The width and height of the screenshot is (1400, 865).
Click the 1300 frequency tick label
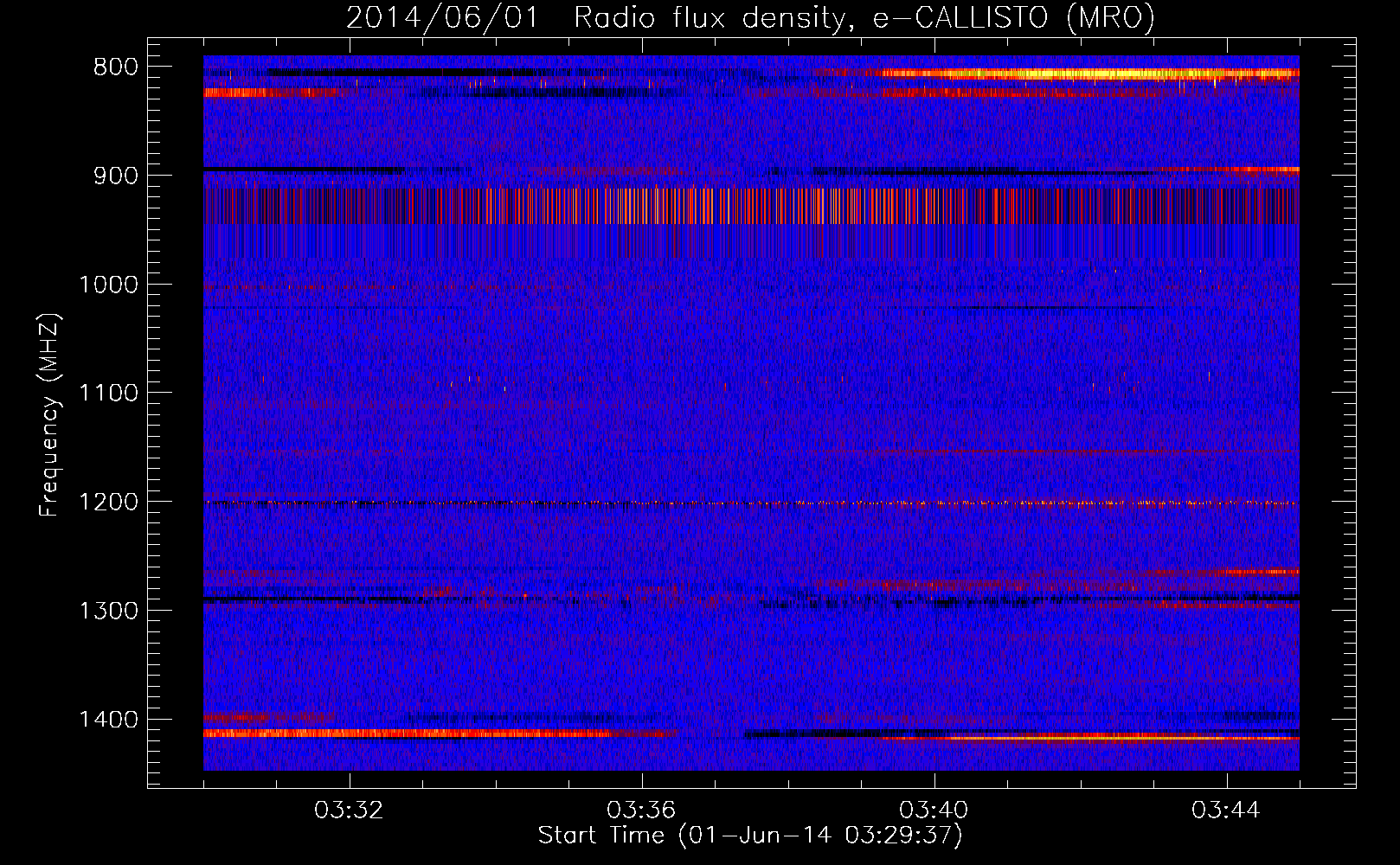coord(108,611)
